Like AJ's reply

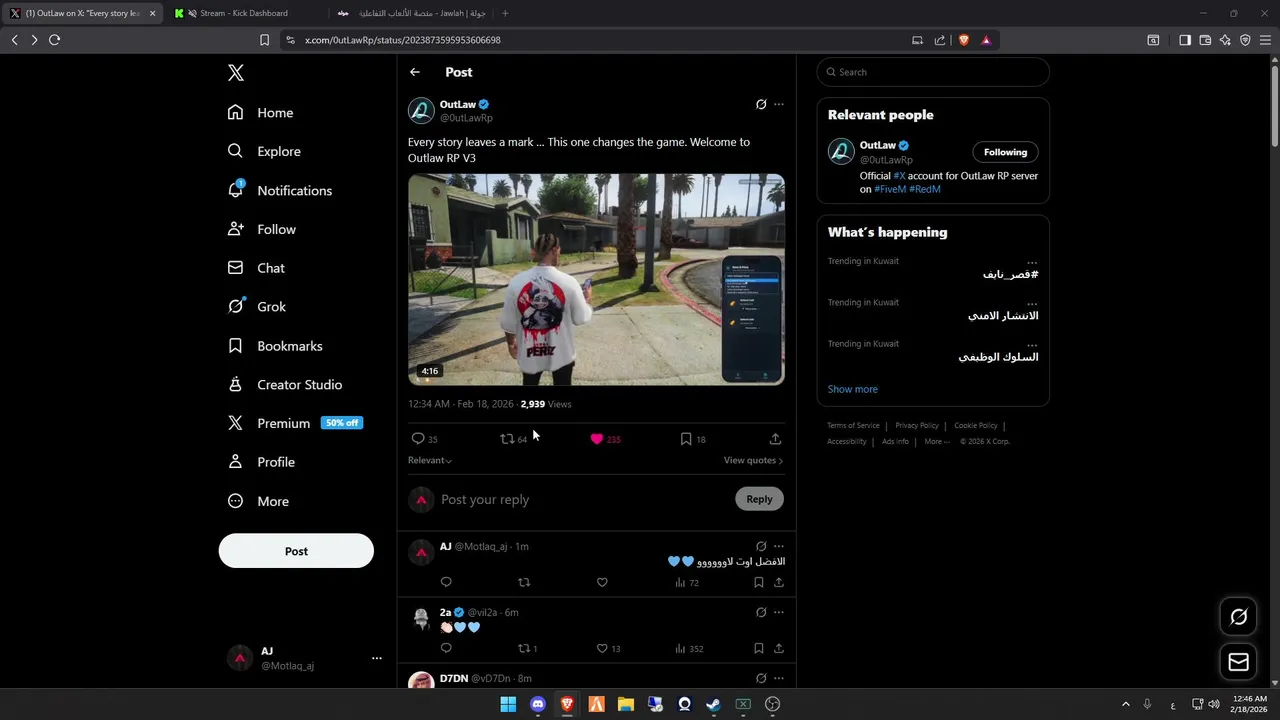pos(602,582)
